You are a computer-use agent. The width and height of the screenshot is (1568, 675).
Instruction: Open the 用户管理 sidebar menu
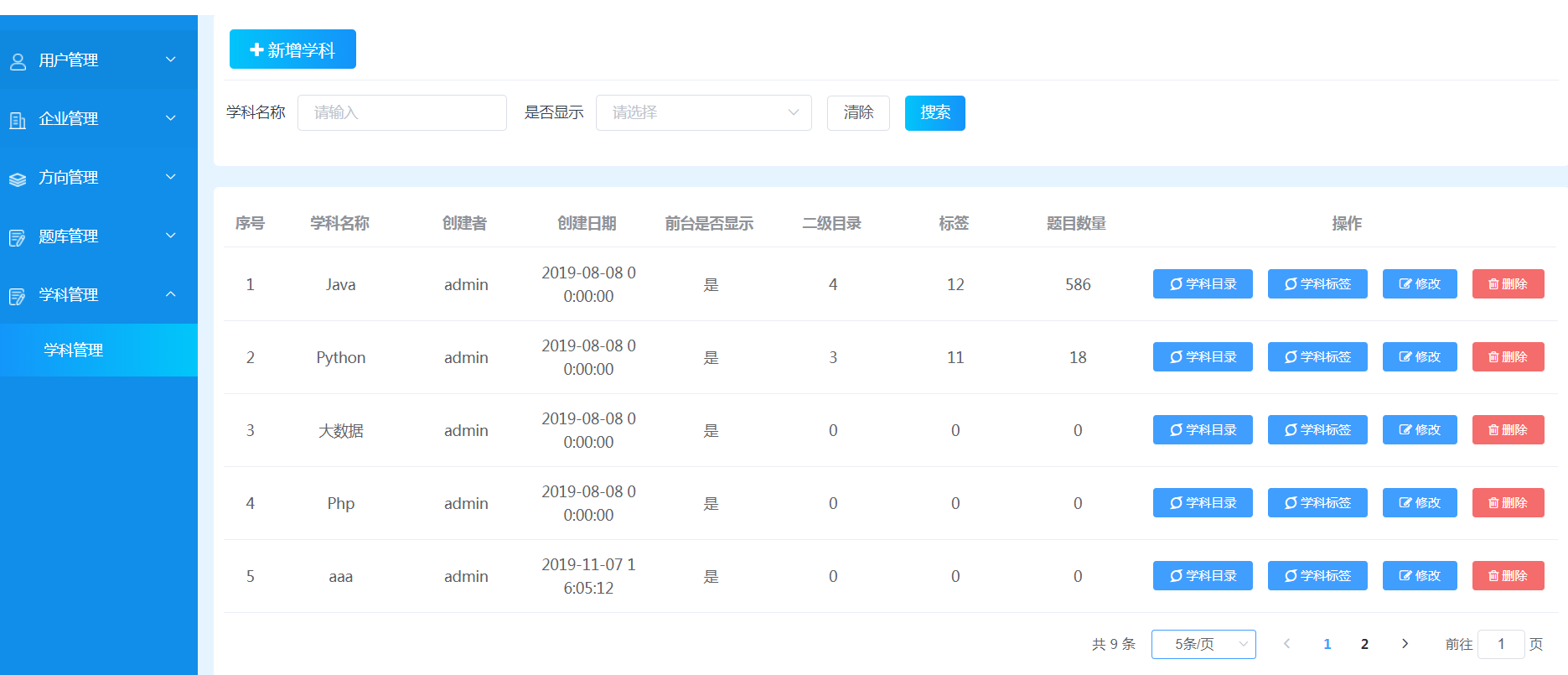coord(99,60)
